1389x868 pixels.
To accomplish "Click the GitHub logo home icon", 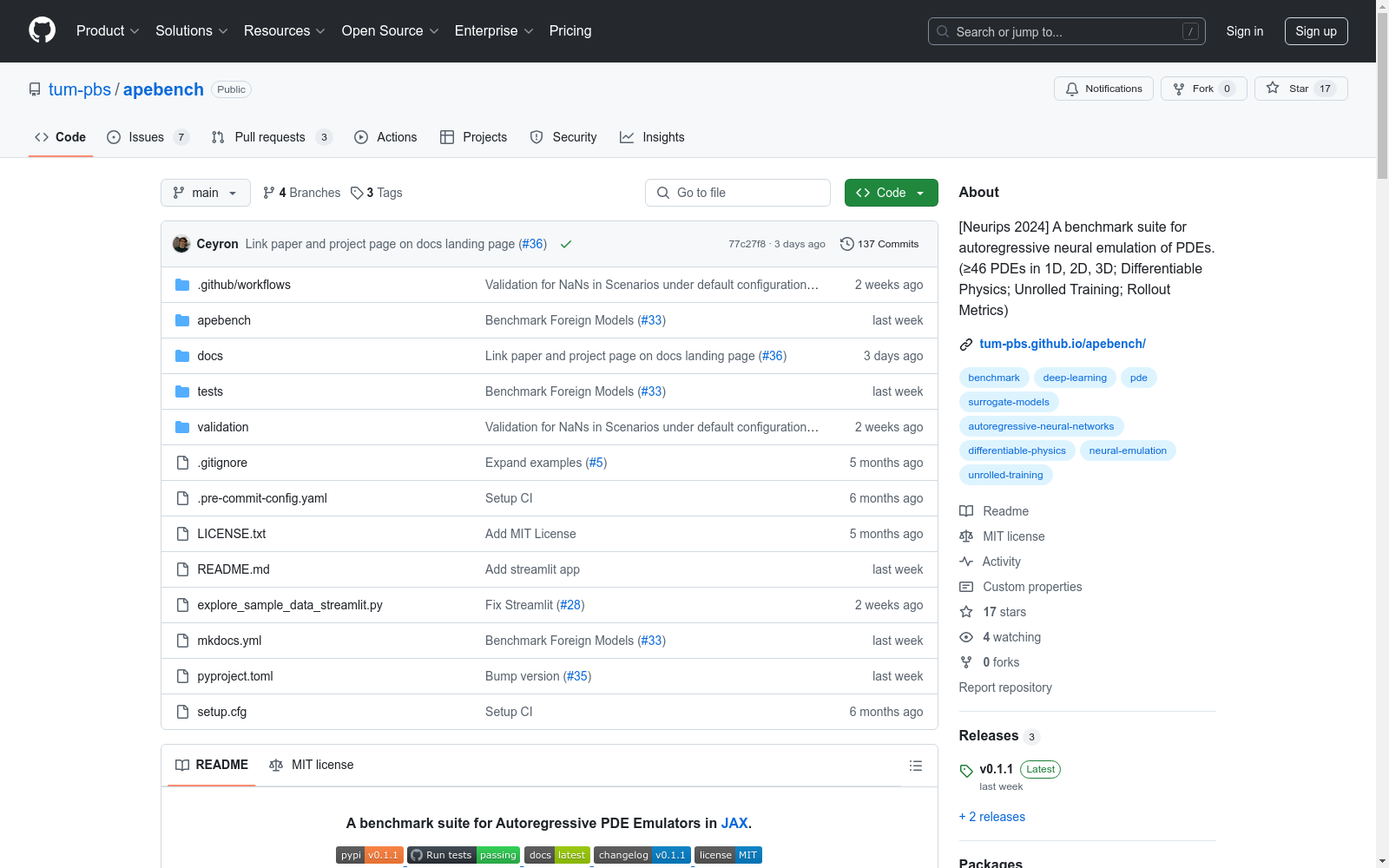I will click(x=42, y=30).
